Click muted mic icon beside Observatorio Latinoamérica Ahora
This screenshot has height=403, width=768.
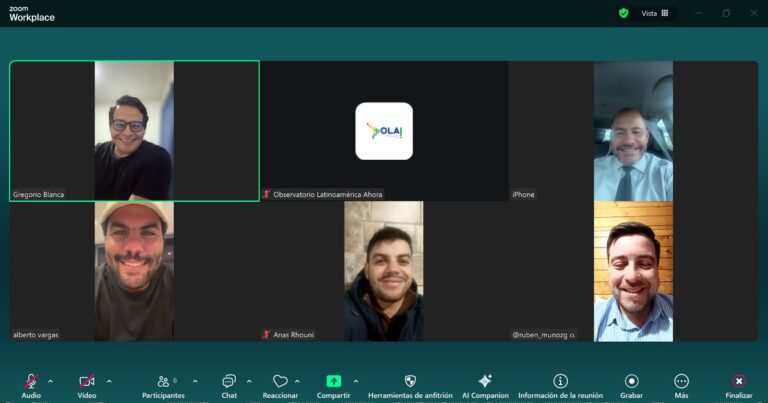coord(266,194)
